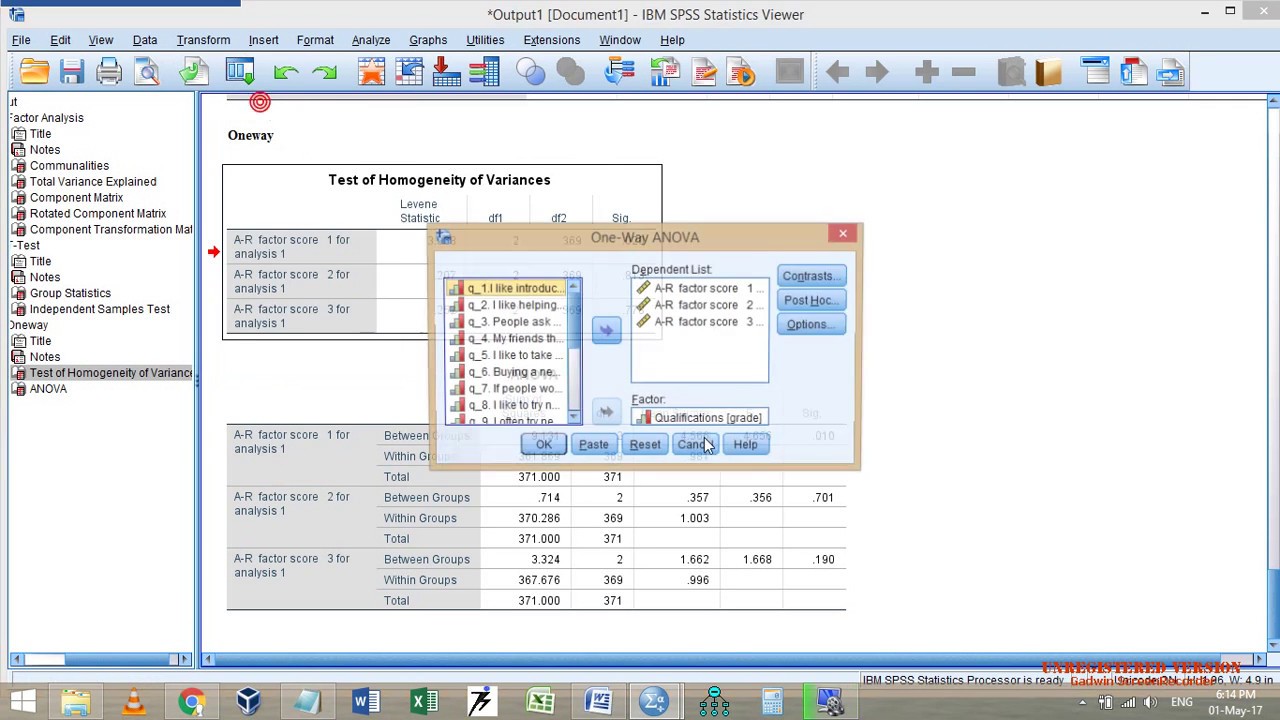Click the Insert Title toolbar icon
The width and height of the screenshot is (1280, 720).
point(1133,72)
